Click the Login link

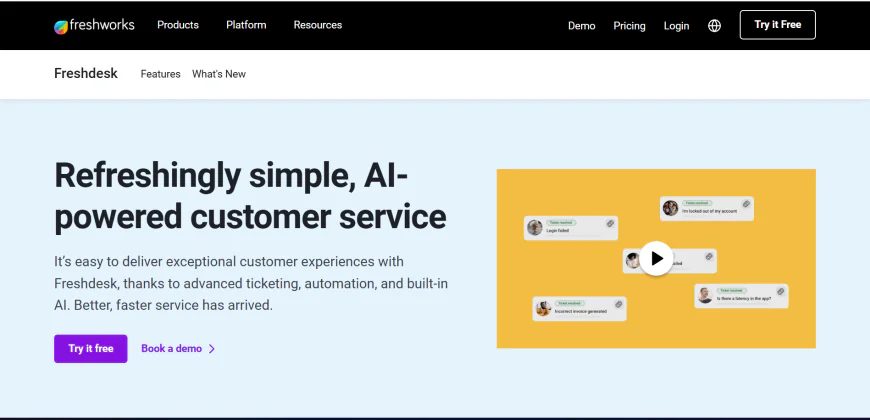[676, 26]
